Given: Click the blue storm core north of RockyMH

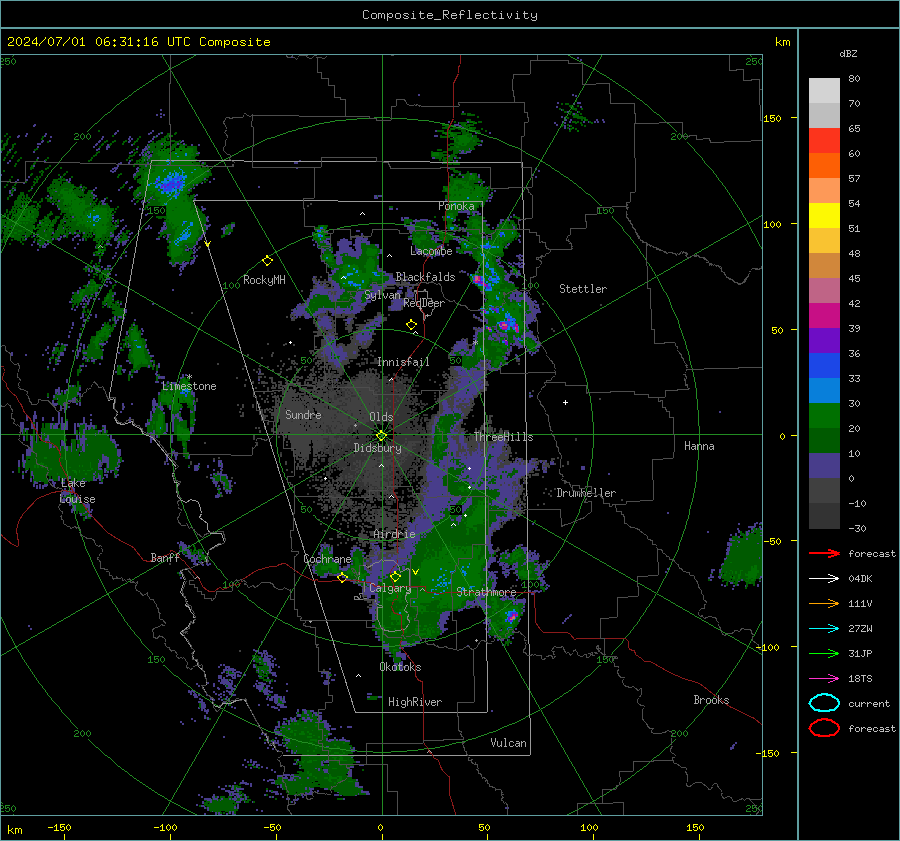Looking at the screenshot, I should point(171,182).
